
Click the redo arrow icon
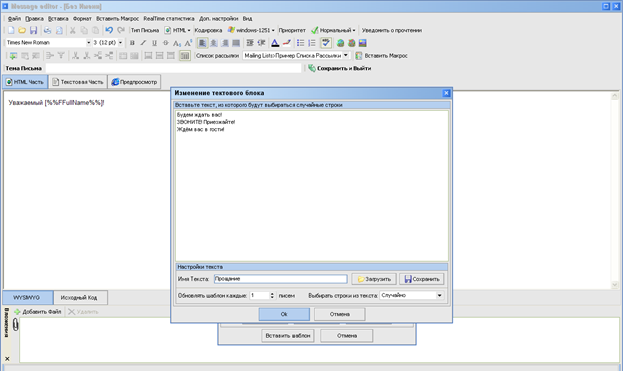(121, 30)
